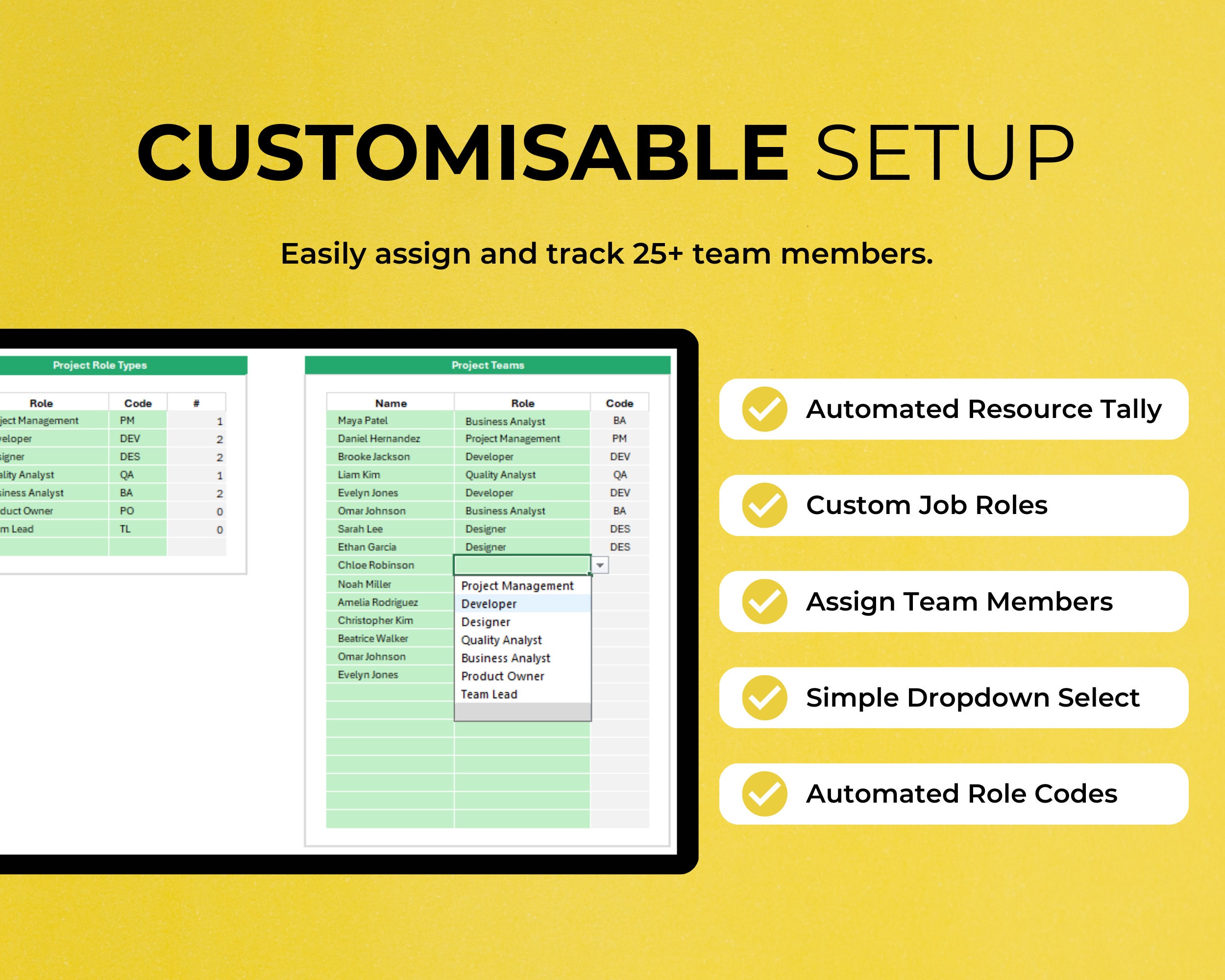
Task: Select Quality Analyst in the dropdown list
Action: point(522,640)
